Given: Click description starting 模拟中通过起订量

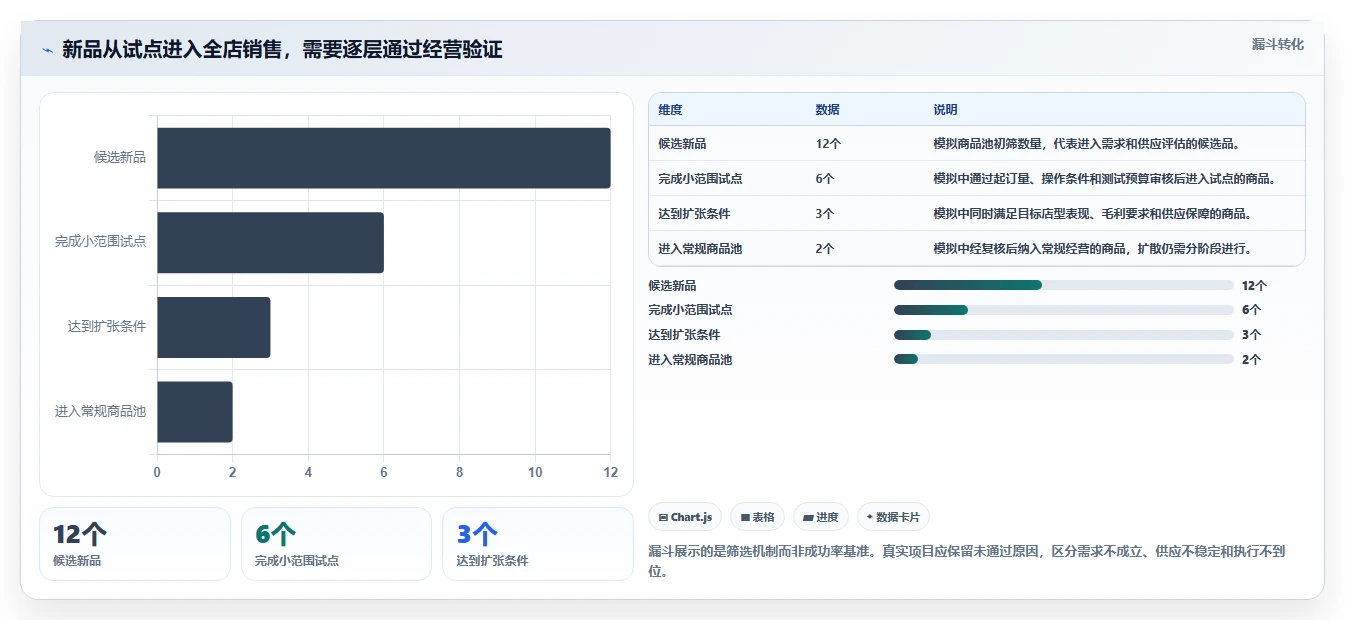Looking at the screenshot, I should (x=1105, y=179).
